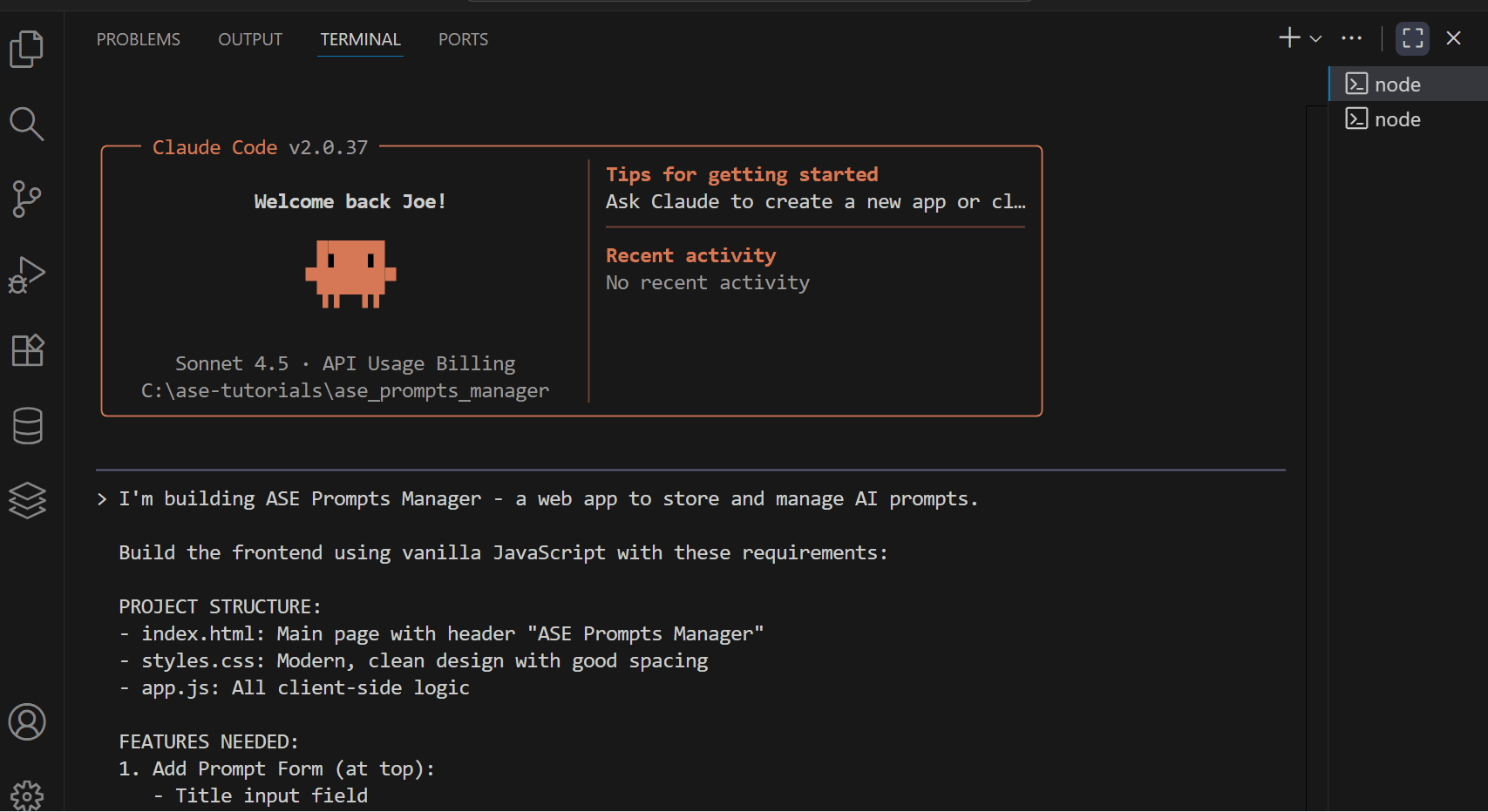Close the terminal panel
This screenshot has width=1488, height=812.
[x=1453, y=38]
